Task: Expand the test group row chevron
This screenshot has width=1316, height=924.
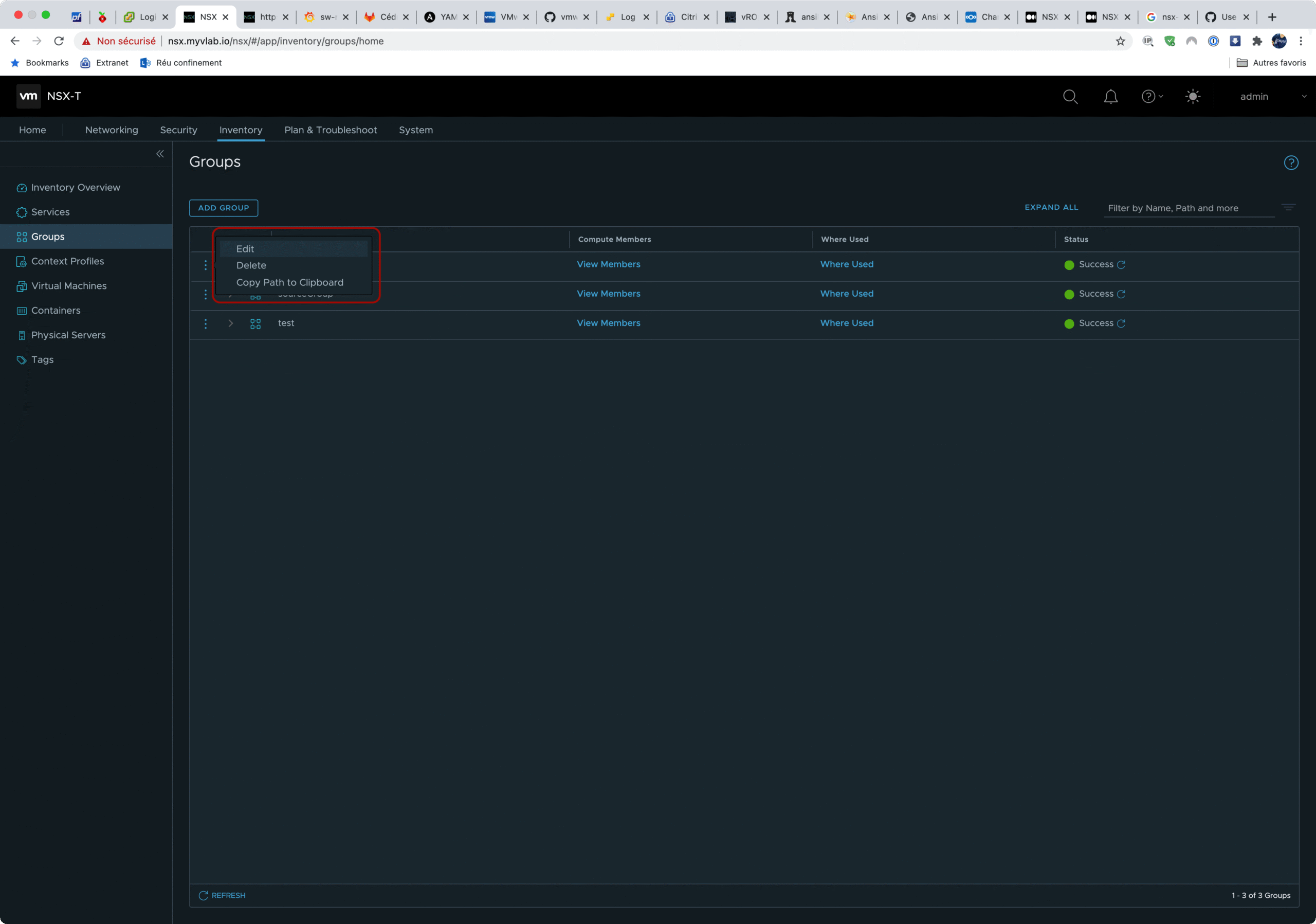Action: tap(230, 323)
